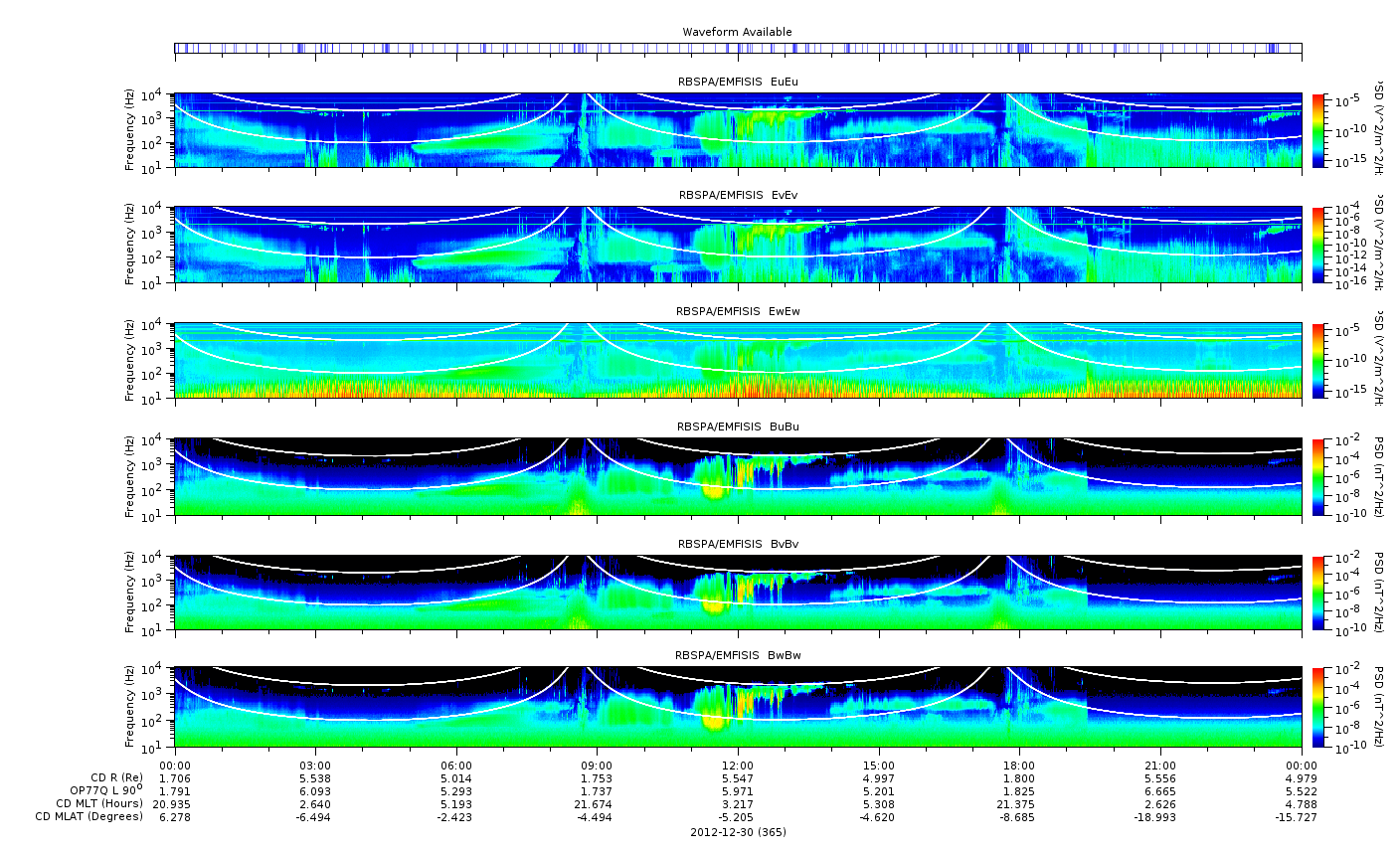Click the BuBu magnetic spectrogram panel
The width and height of the screenshot is (1400, 854).
point(738,476)
